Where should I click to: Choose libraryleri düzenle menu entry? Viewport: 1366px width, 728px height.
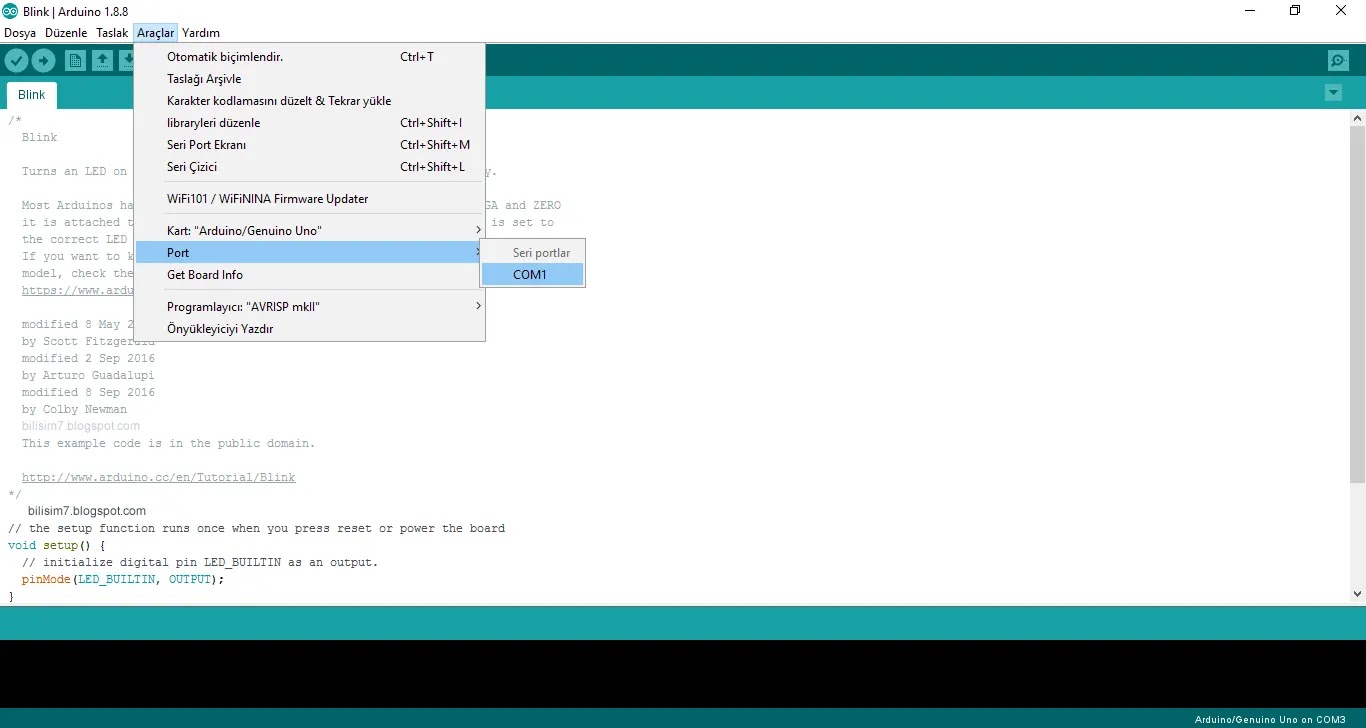click(x=310, y=123)
